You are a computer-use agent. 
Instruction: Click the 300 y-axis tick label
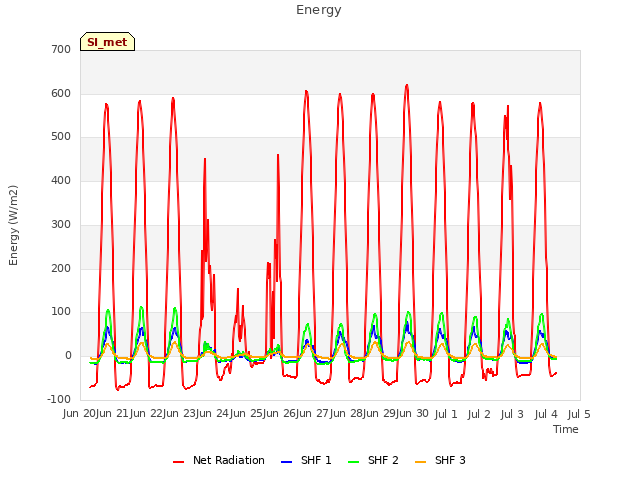(61, 224)
